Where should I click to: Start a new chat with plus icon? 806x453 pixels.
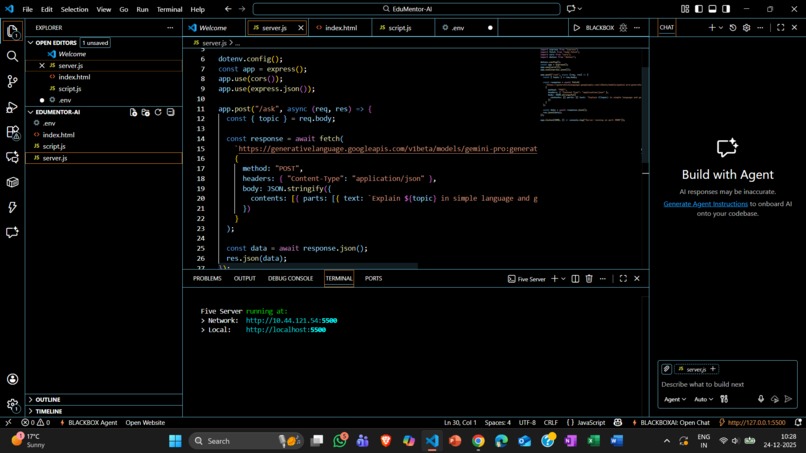click(712, 28)
